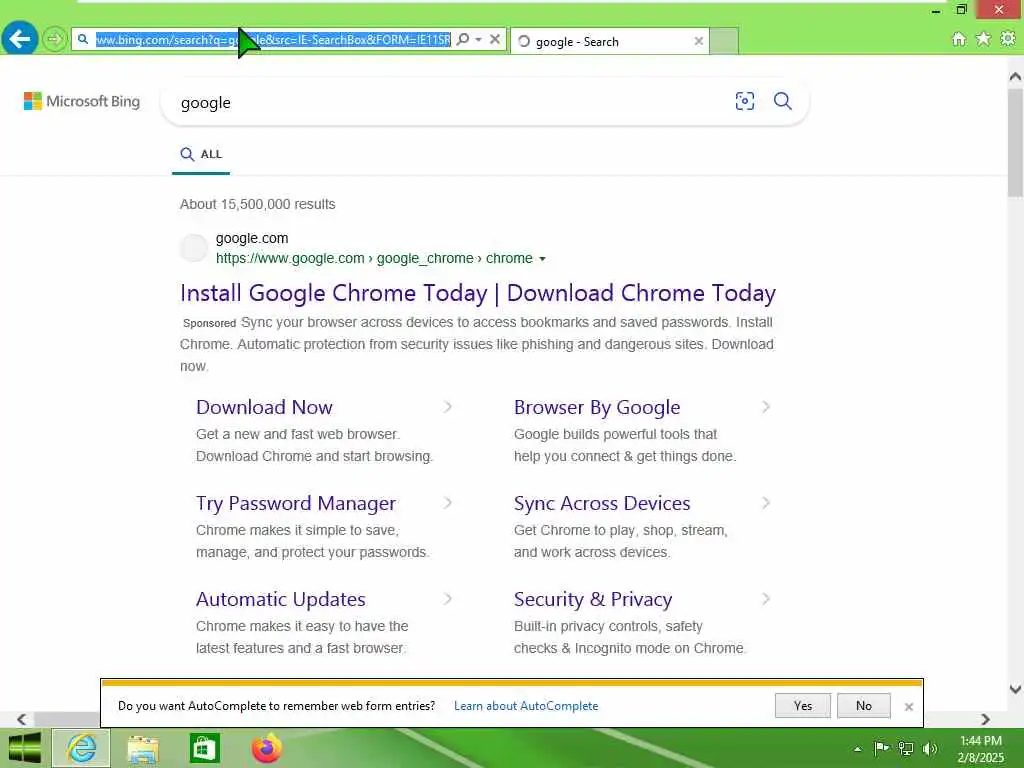Open the Tools gear menu
The height and width of the screenshot is (768, 1024).
[x=1008, y=39]
